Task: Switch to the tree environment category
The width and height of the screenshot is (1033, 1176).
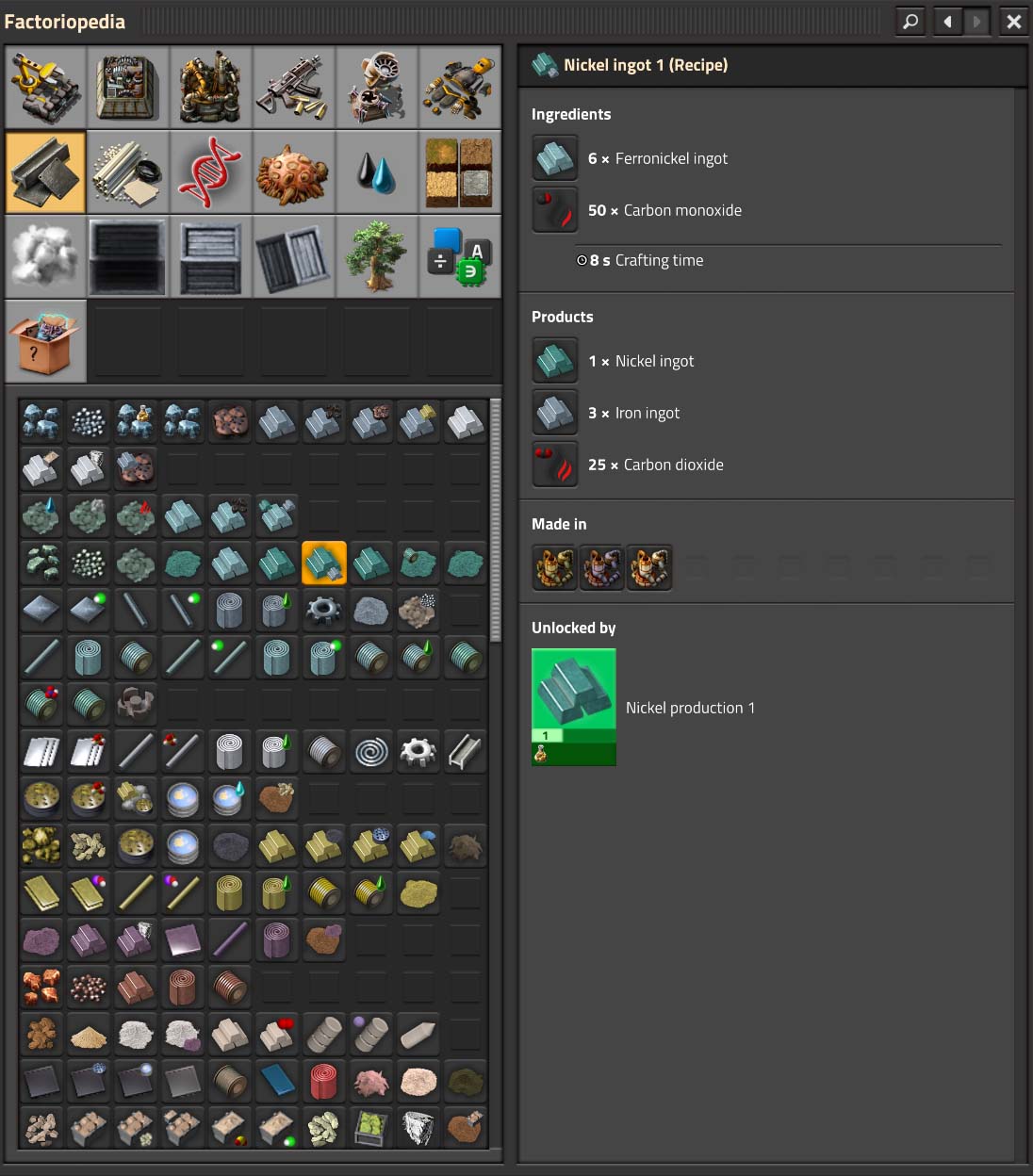Action: pos(377,256)
